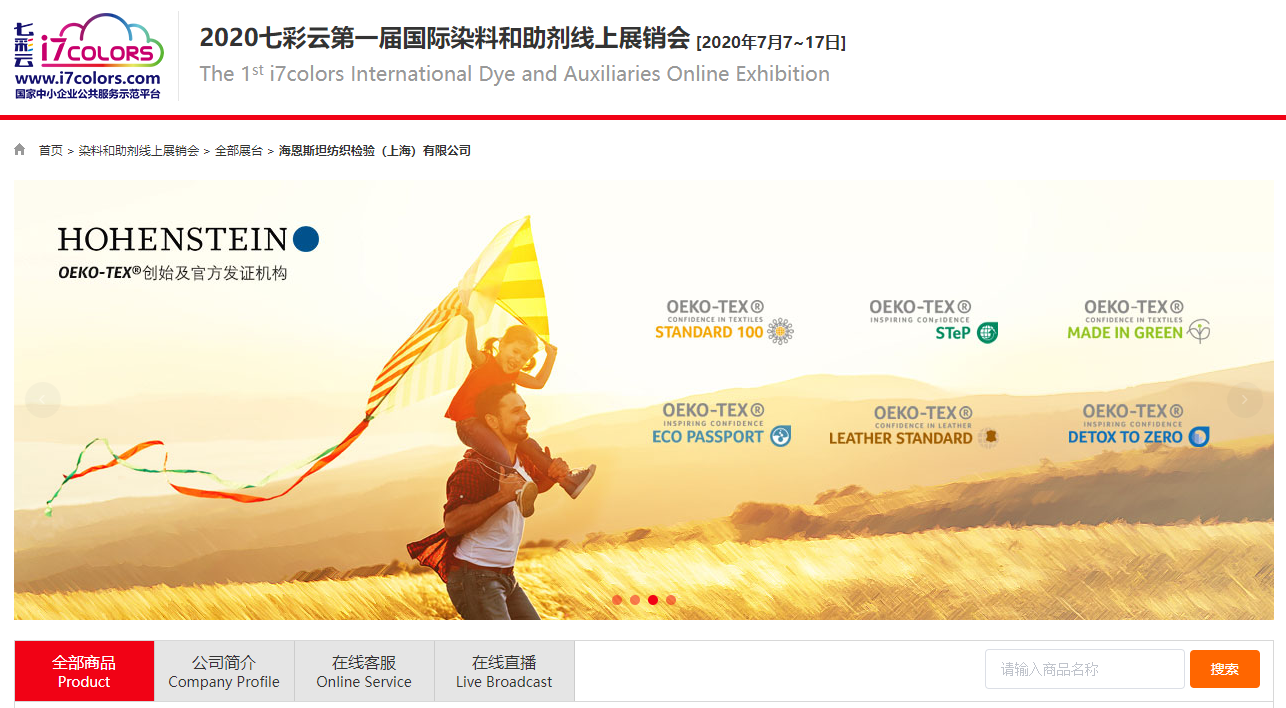Click the orange 搜索 search button
Screen dimensions: 1286x708
coord(1225,669)
